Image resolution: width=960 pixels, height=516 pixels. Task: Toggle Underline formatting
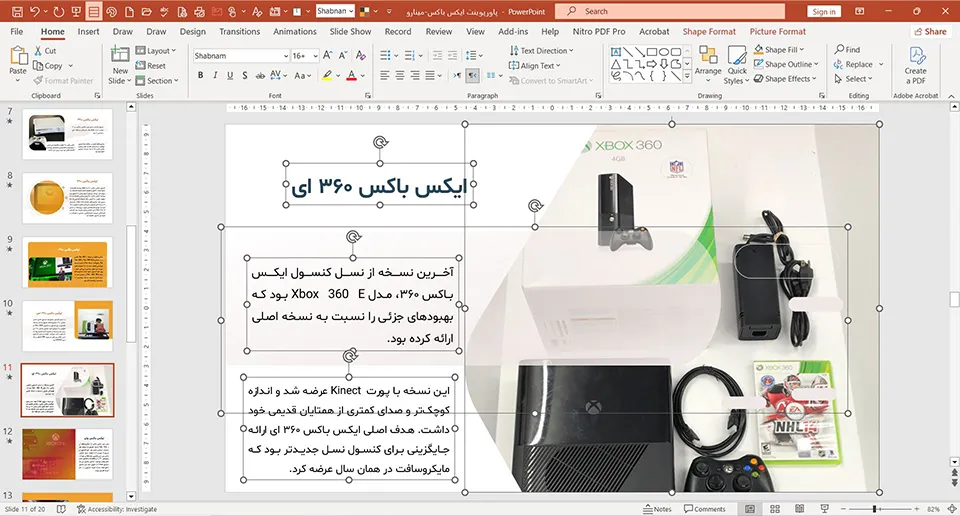[x=230, y=75]
